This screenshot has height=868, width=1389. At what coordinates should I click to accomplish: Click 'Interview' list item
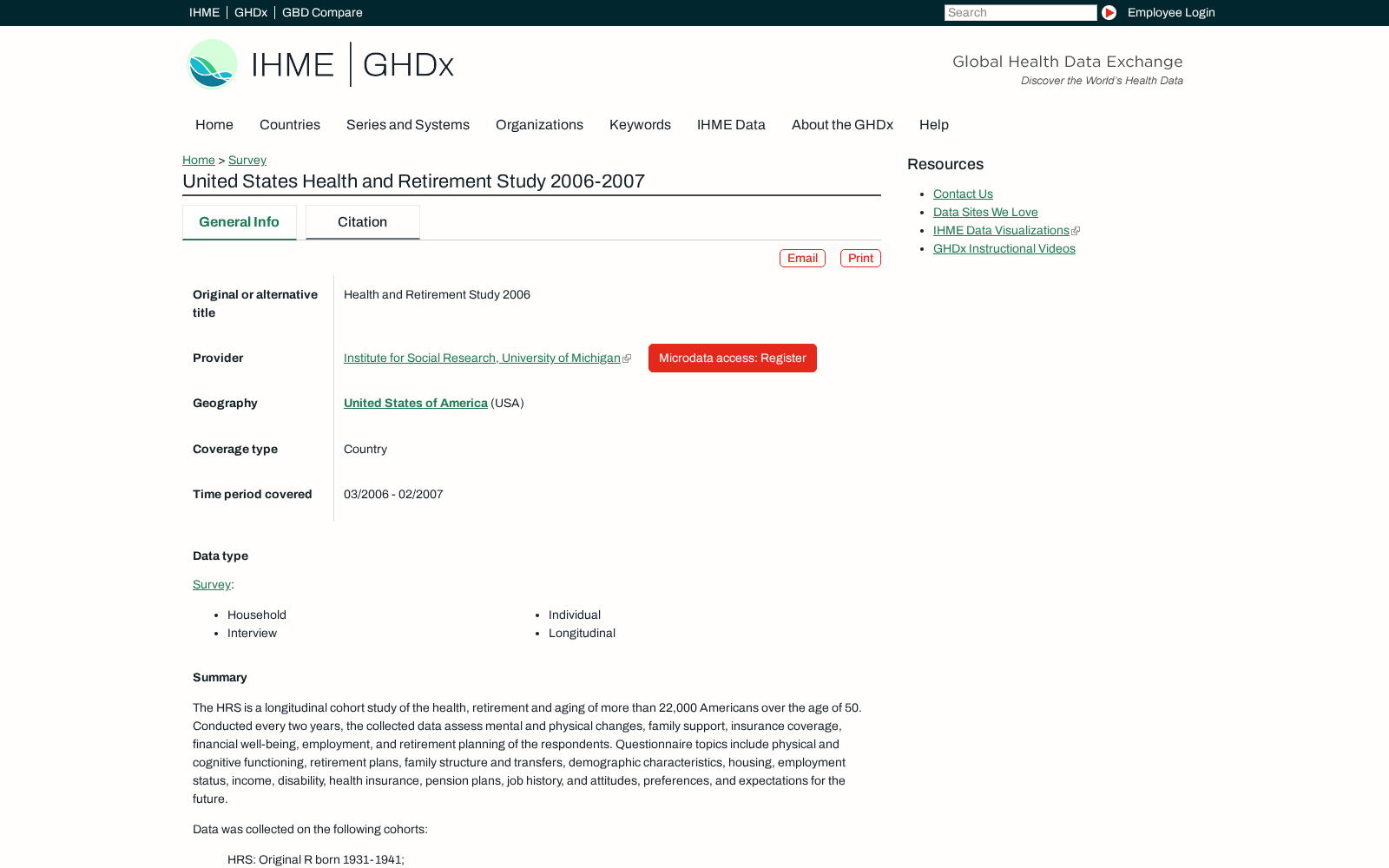(252, 633)
